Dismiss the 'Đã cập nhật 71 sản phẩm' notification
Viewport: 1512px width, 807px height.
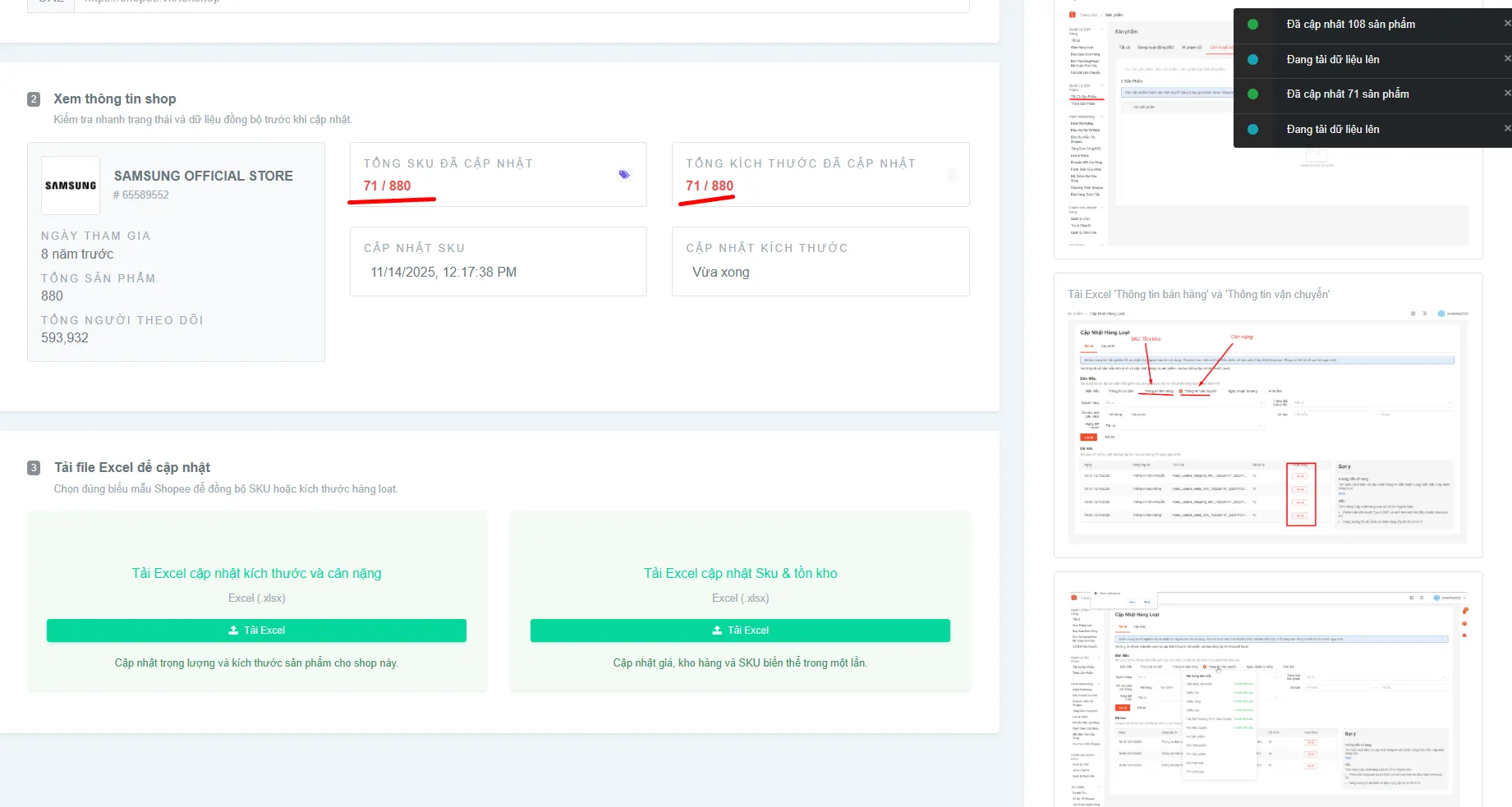pyautogui.click(x=1507, y=94)
